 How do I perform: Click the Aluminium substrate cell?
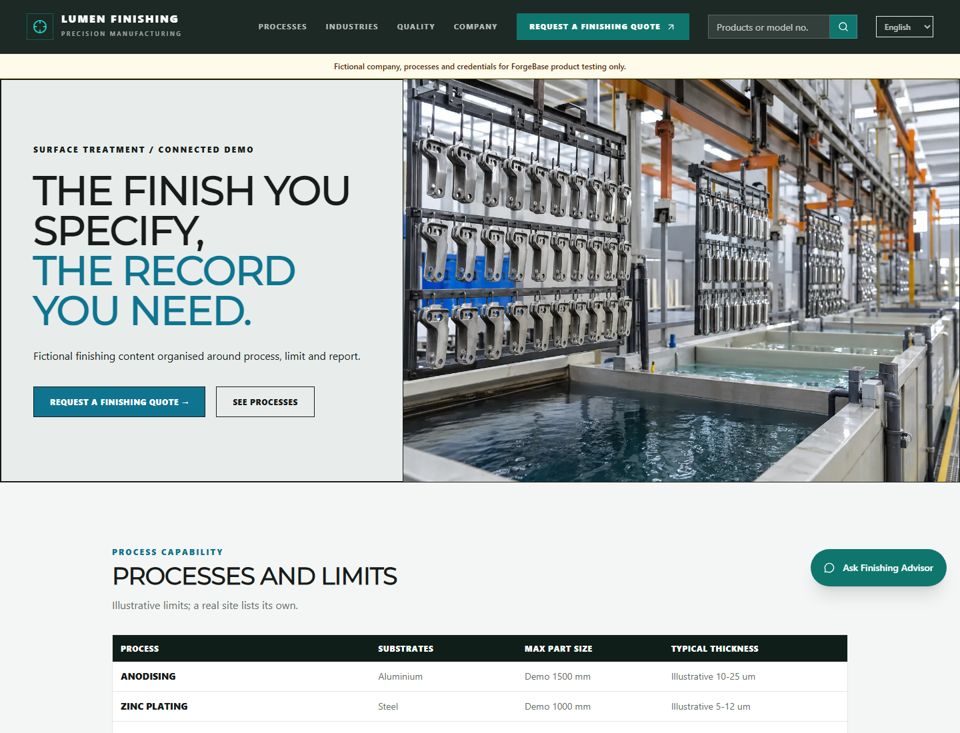[x=400, y=677]
